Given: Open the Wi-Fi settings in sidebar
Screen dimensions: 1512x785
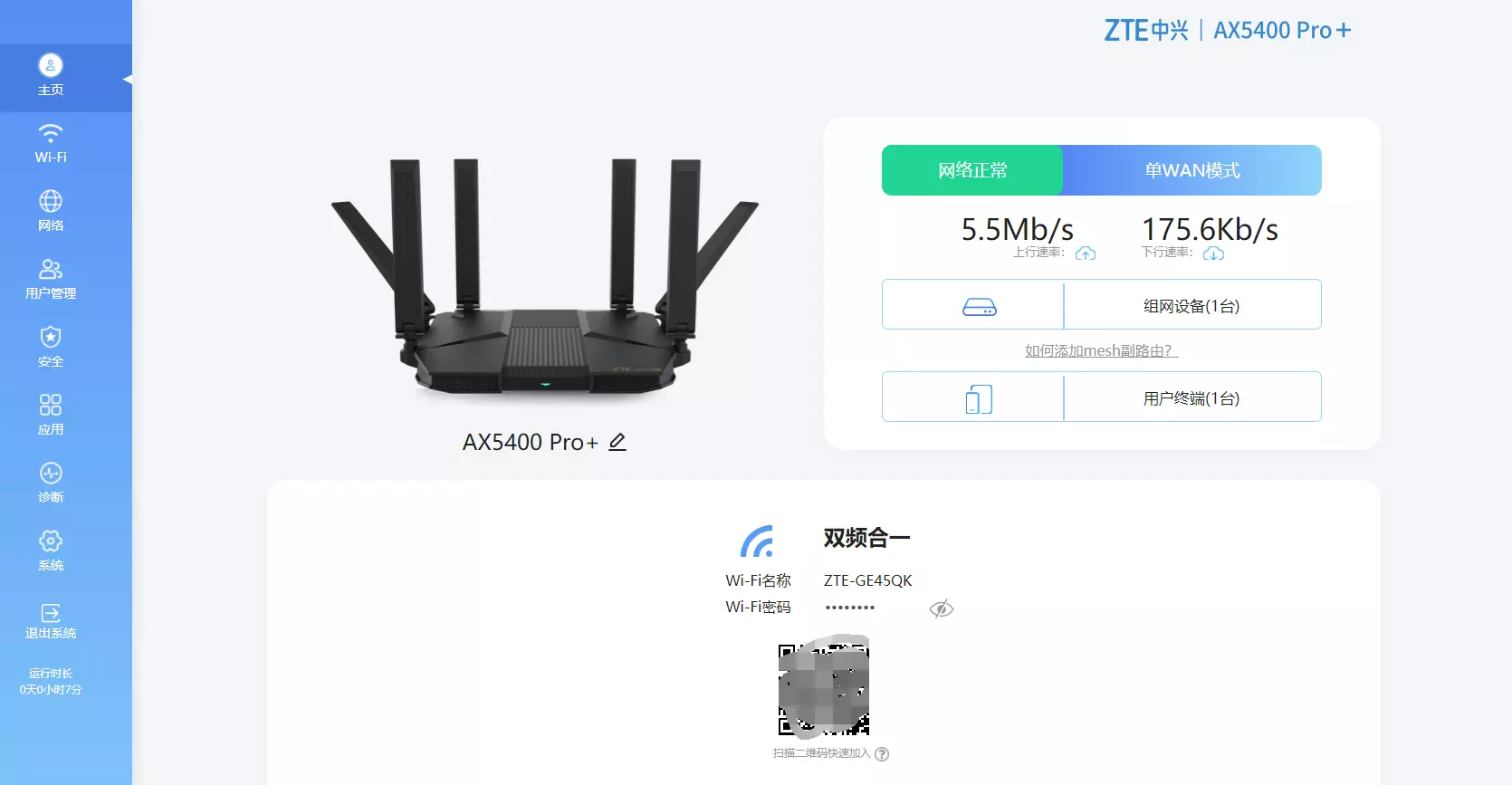Looking at the screenshot, I should pos(51,133).
